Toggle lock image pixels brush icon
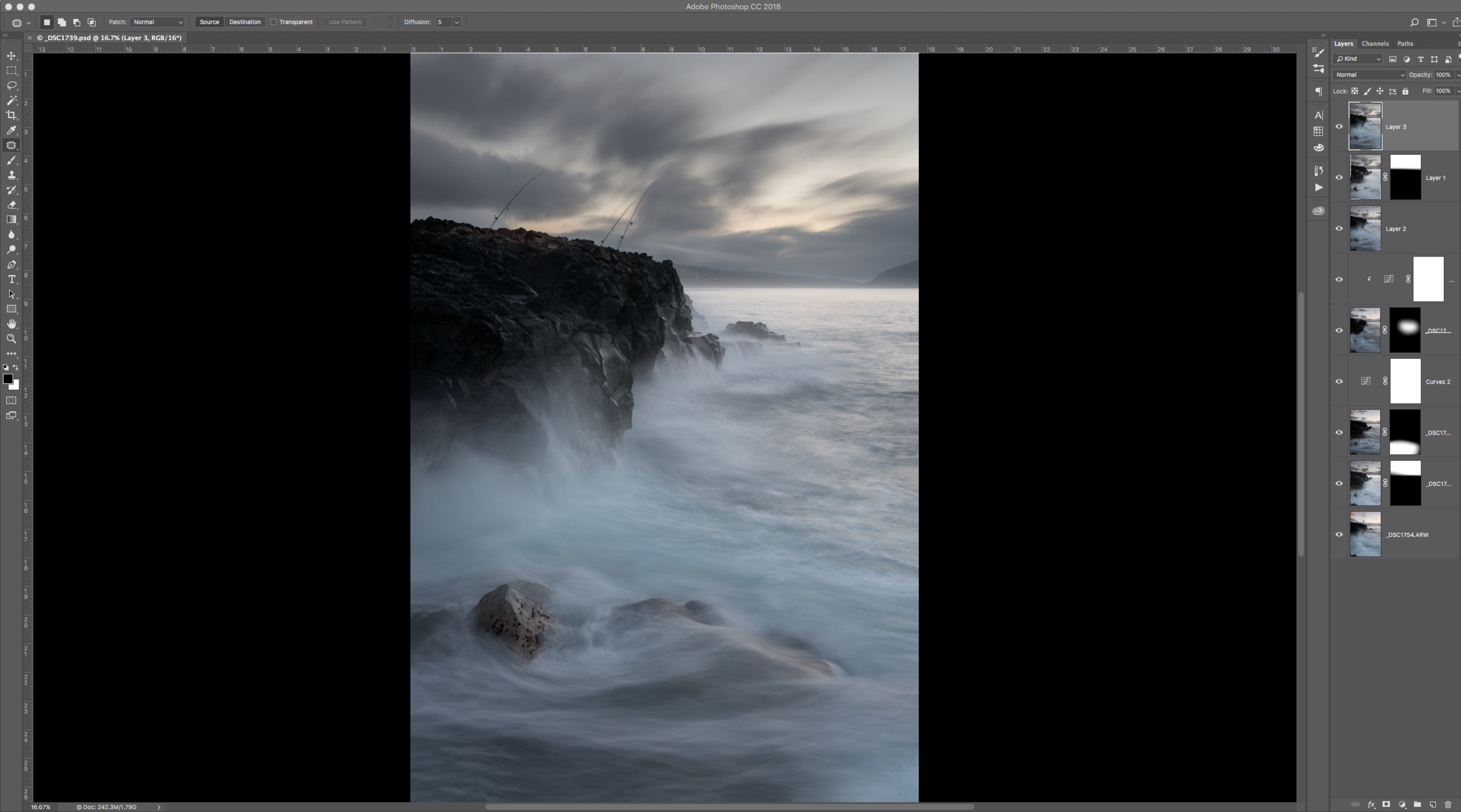Screen dimensions: 1461x812 [1367, 91]
